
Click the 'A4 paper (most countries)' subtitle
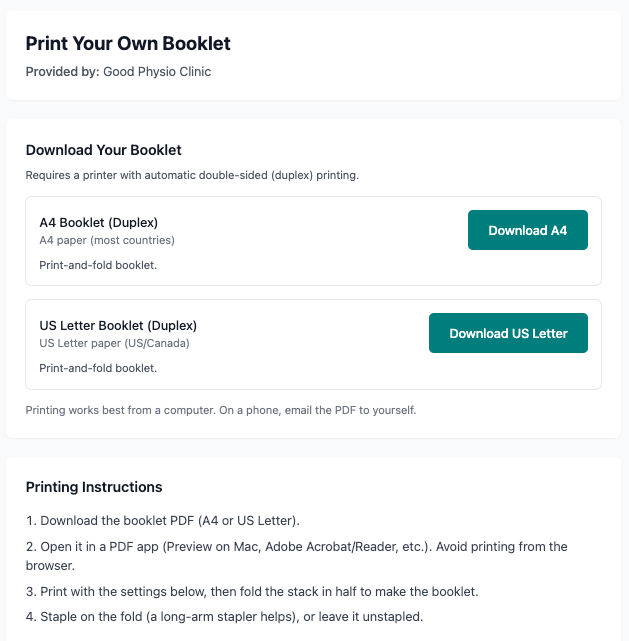tap(107, 240)
